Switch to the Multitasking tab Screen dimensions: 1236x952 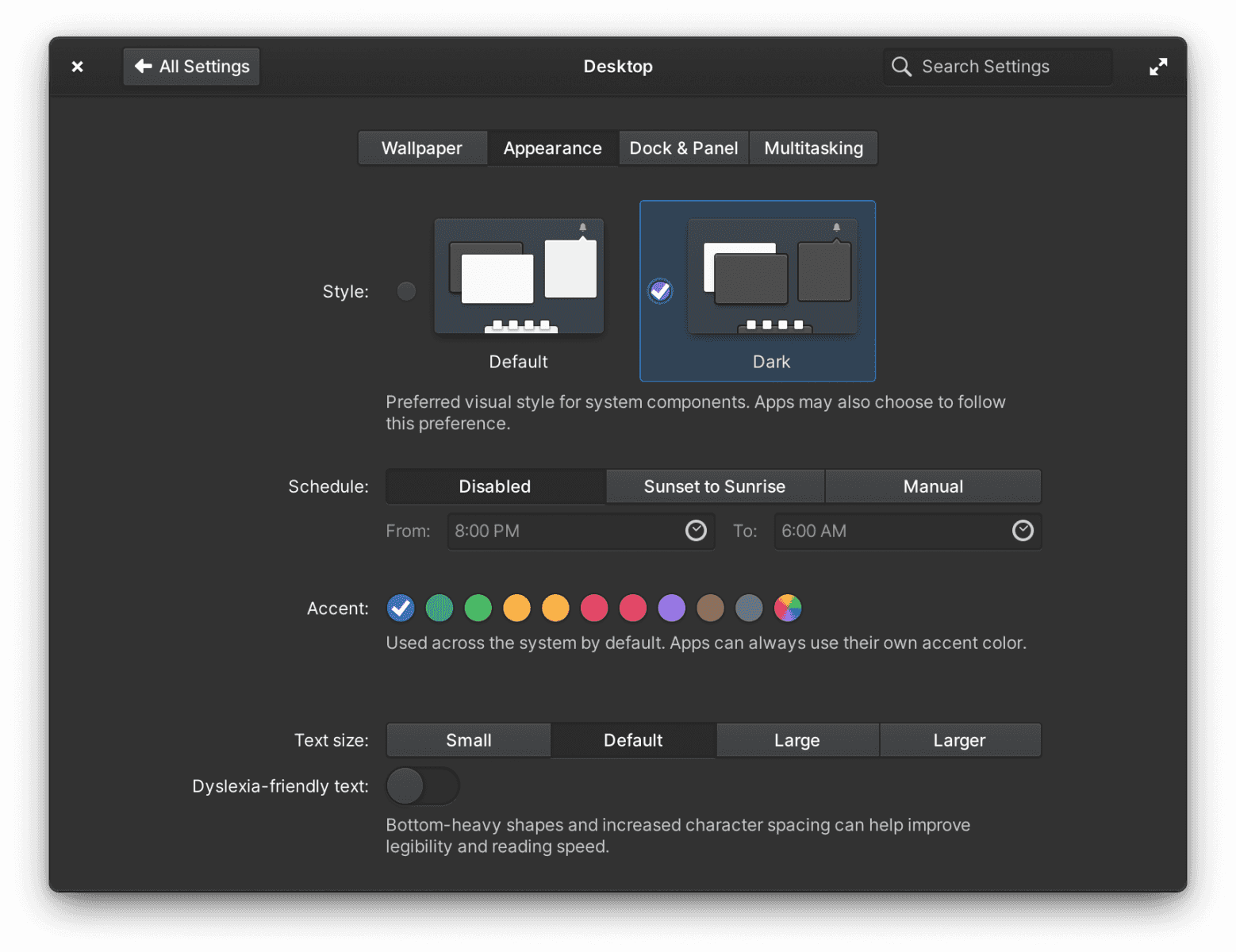tap(813, 148)
